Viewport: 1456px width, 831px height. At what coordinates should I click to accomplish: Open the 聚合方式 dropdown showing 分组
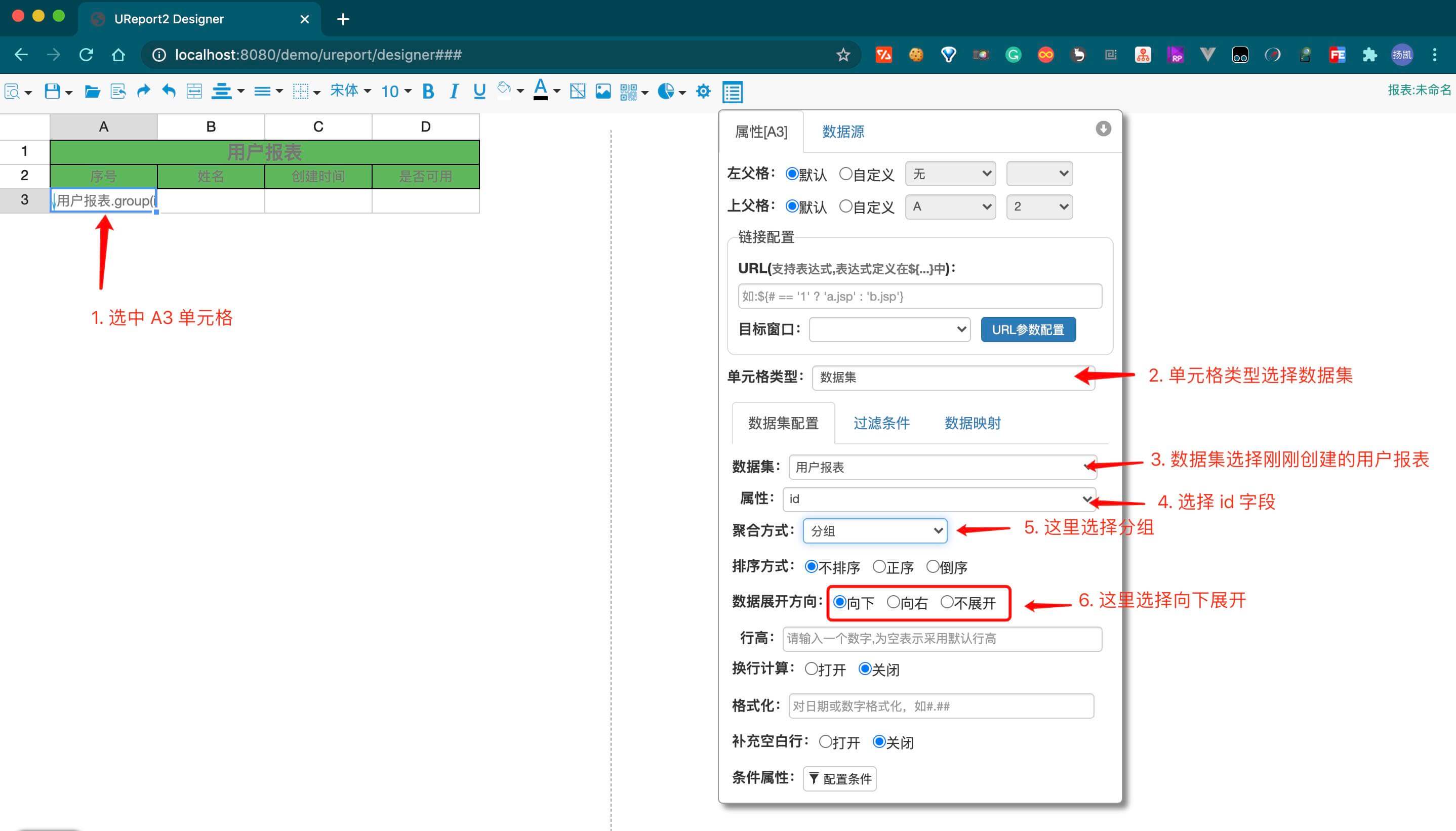click(874, 531)
